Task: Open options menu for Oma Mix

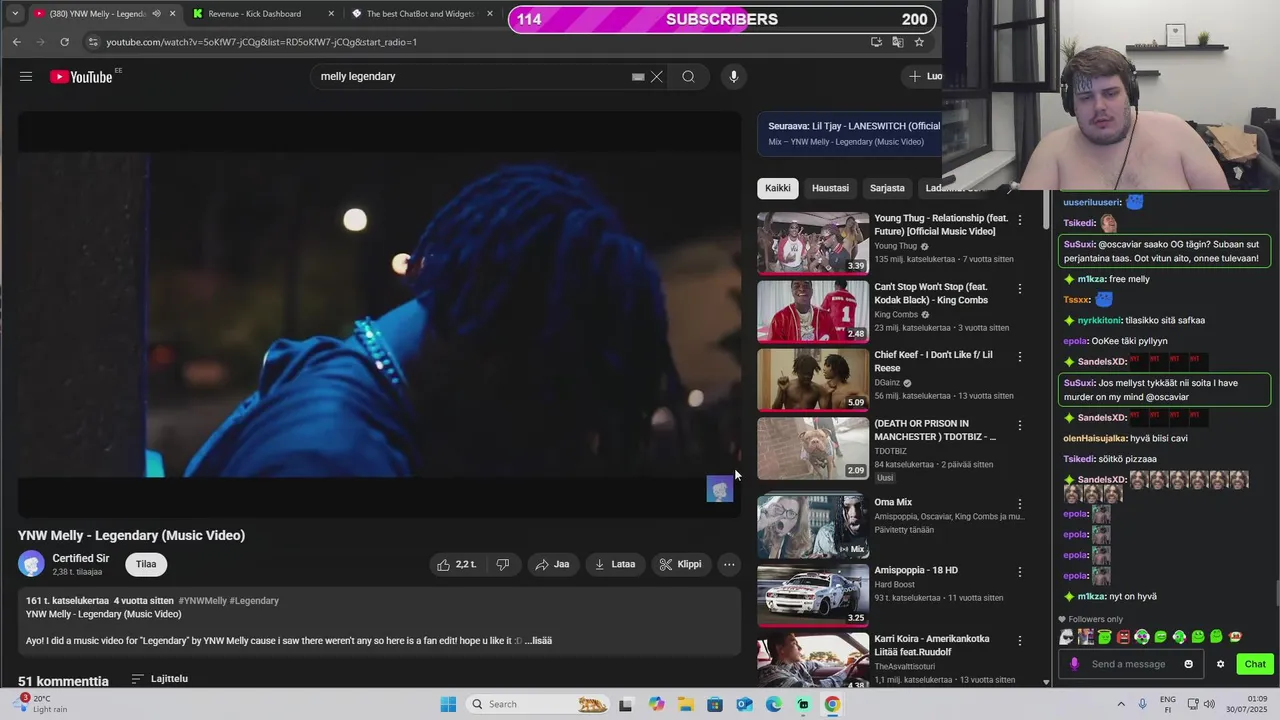Action: point(1020,504)
